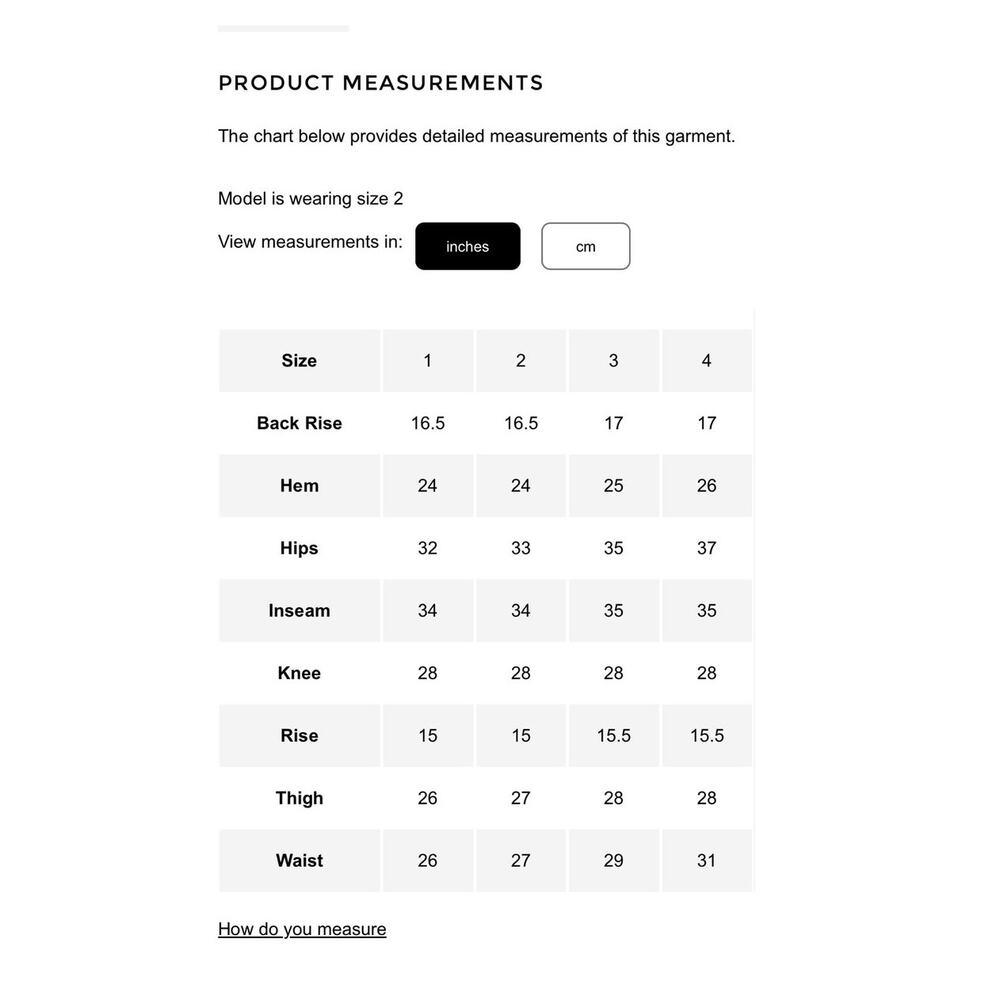Switch measurements to cm
The height and width of the screenshot is (1000, 1000).
click(585, 246)
